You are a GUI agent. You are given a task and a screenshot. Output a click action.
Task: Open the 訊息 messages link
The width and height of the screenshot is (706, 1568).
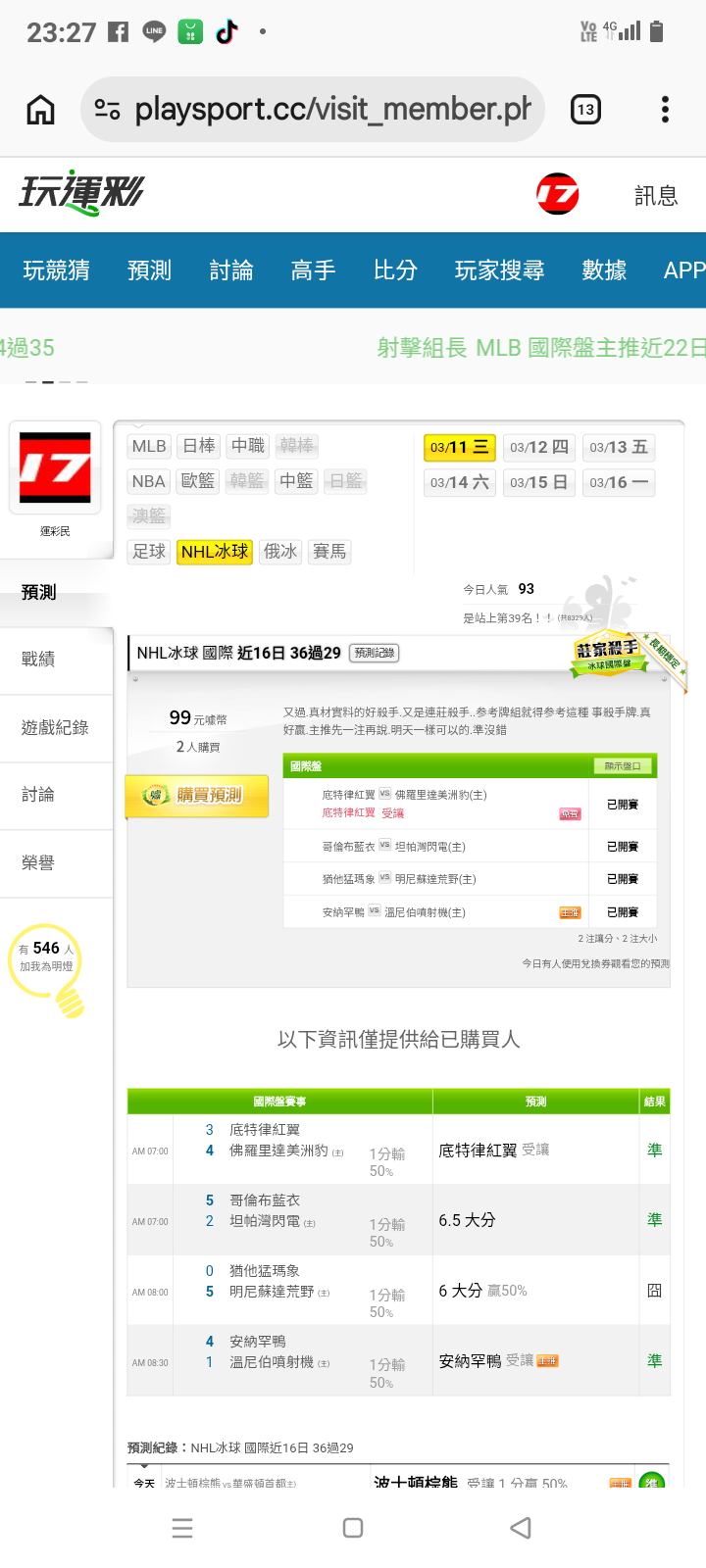[x=656, y=196]
